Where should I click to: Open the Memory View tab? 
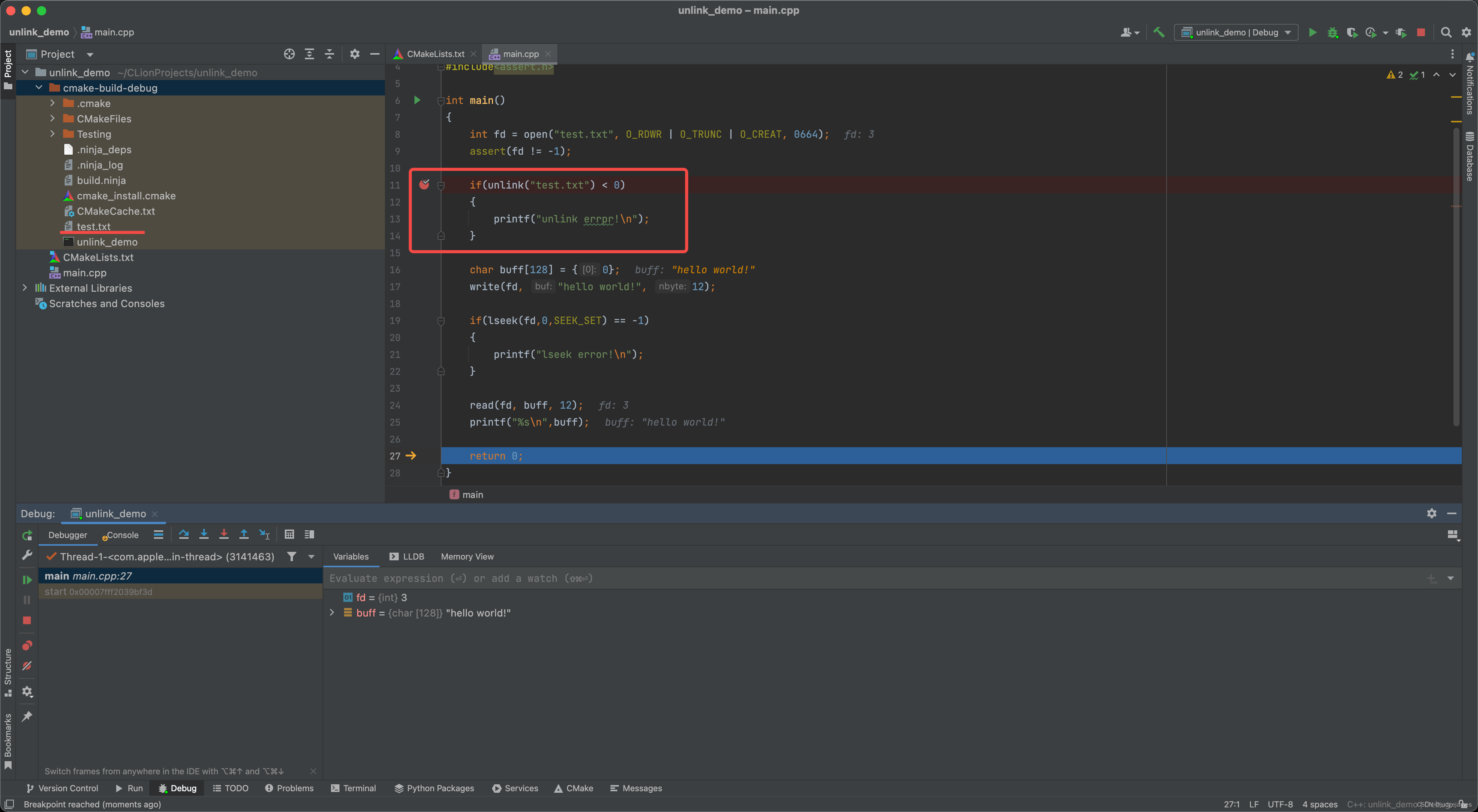[467, 556]
